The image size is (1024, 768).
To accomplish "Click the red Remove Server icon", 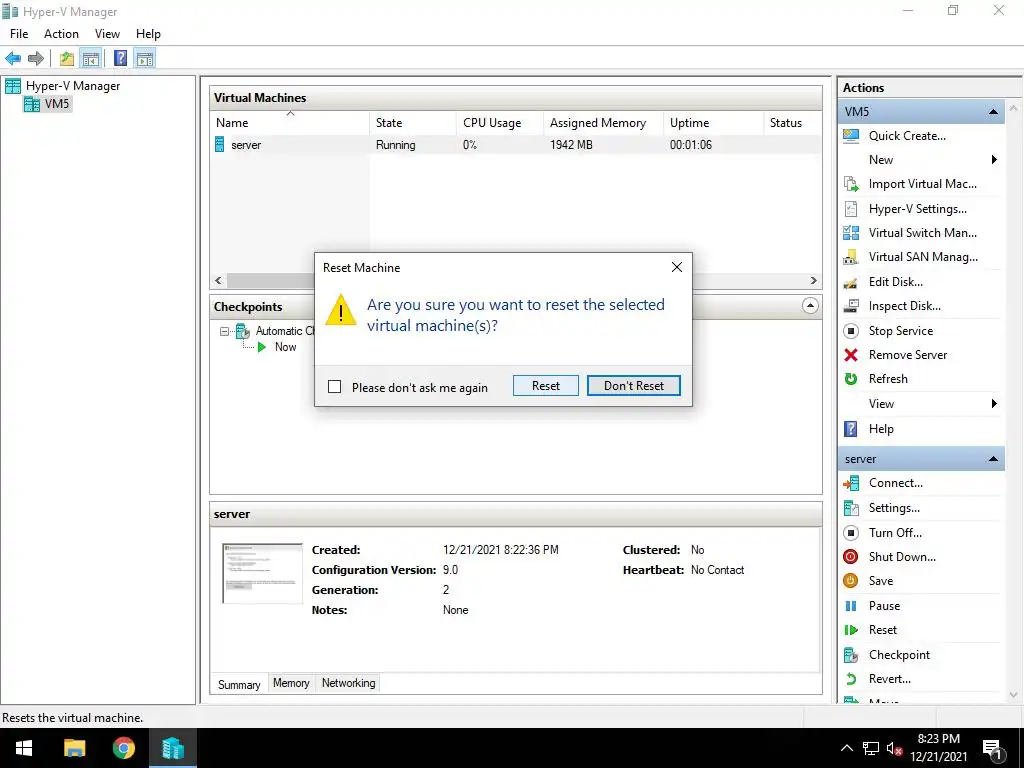I will 851,355.
